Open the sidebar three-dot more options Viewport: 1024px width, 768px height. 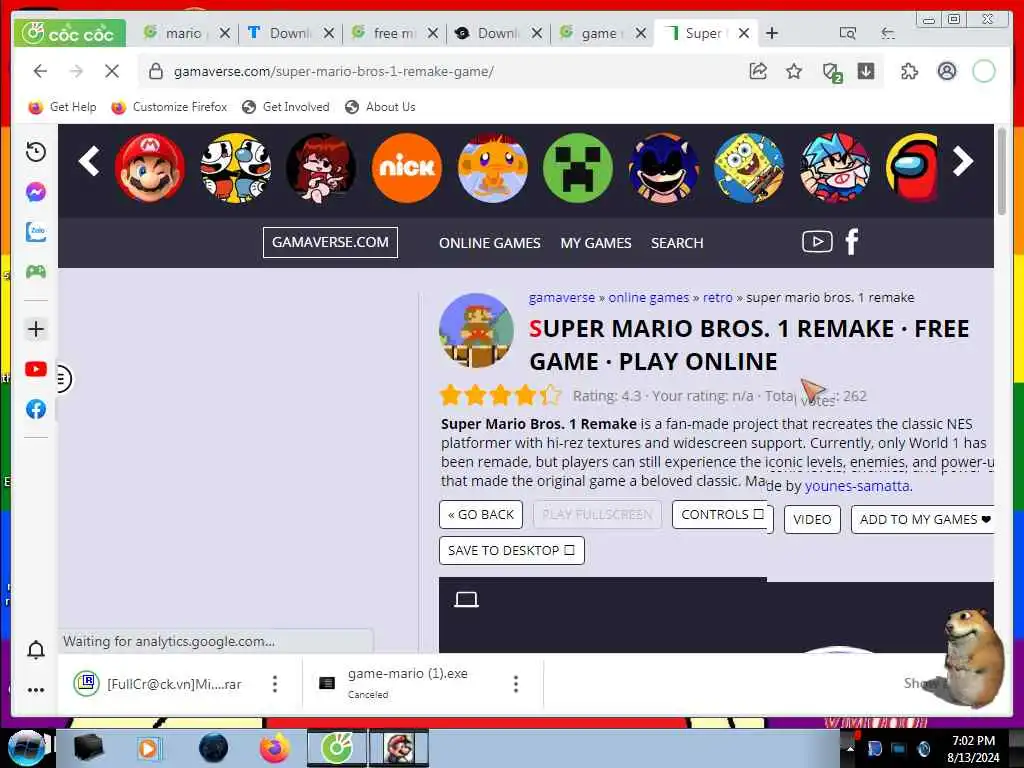click(36, 690)
